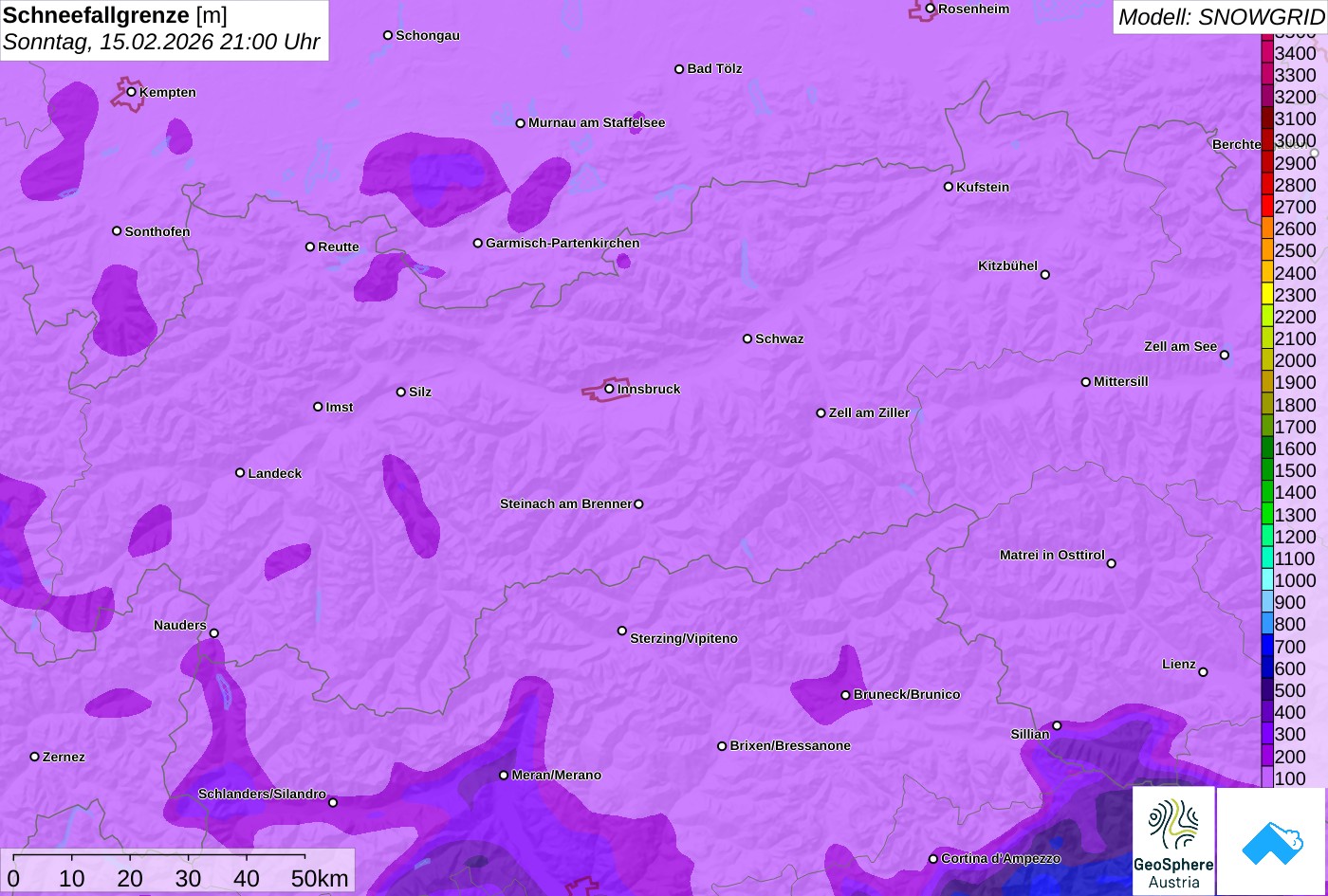This screenshot has height=896, width=1328.
Task: Pick the 100 m legend color swatch
Action: tap(1266, 777)
